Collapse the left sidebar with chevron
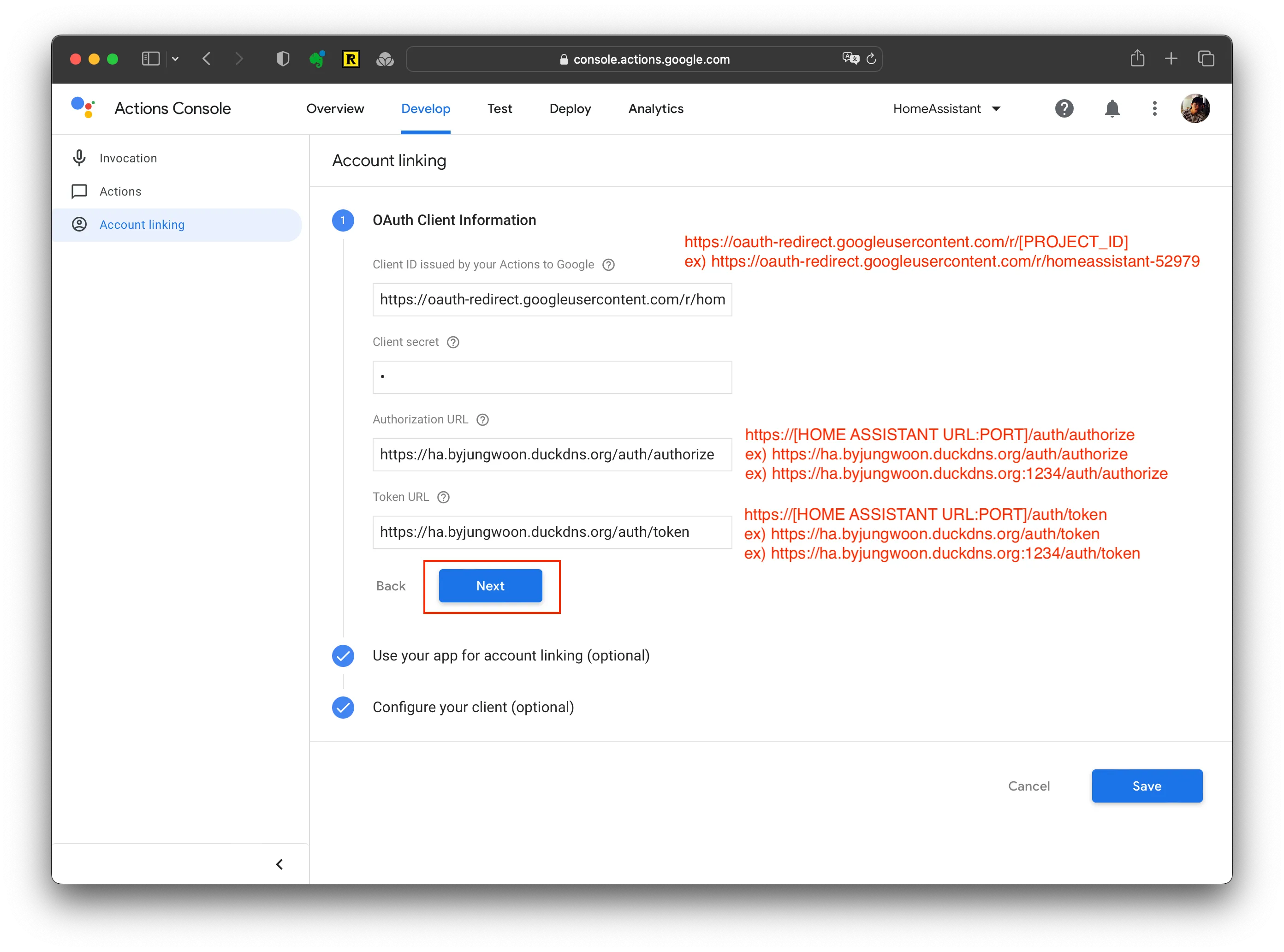The height and width of the screenshot is (952, 1284). (279, 864)
